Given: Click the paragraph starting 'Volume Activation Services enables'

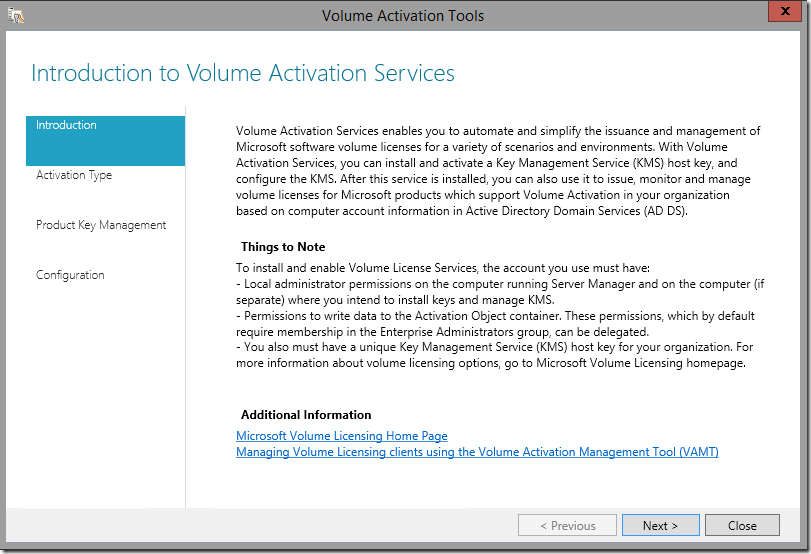Looking at the screenshot, I should [498, 171].
